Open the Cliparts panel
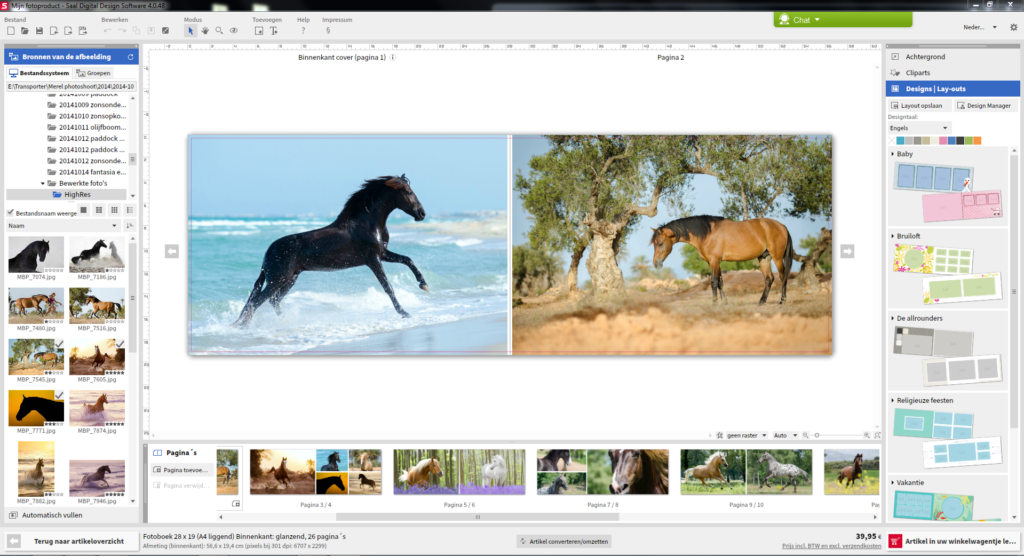The height and width of the screenshot is (556, 1024). (x=918, y=73)
